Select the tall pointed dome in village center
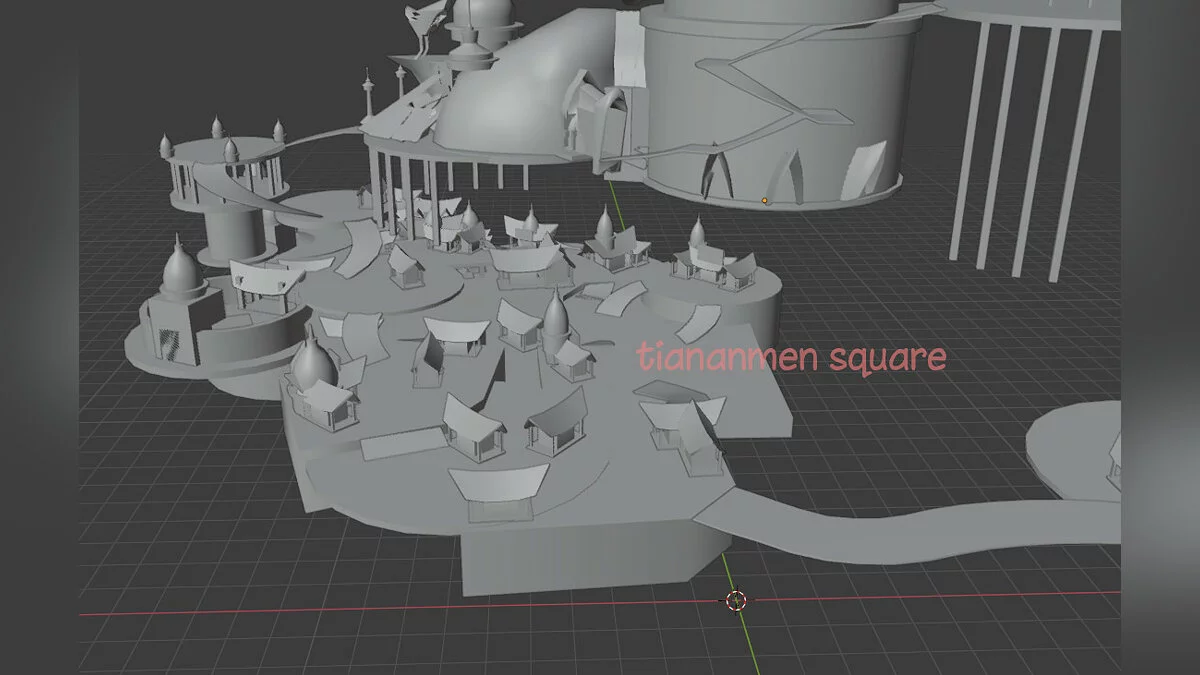 coord(555,320)
